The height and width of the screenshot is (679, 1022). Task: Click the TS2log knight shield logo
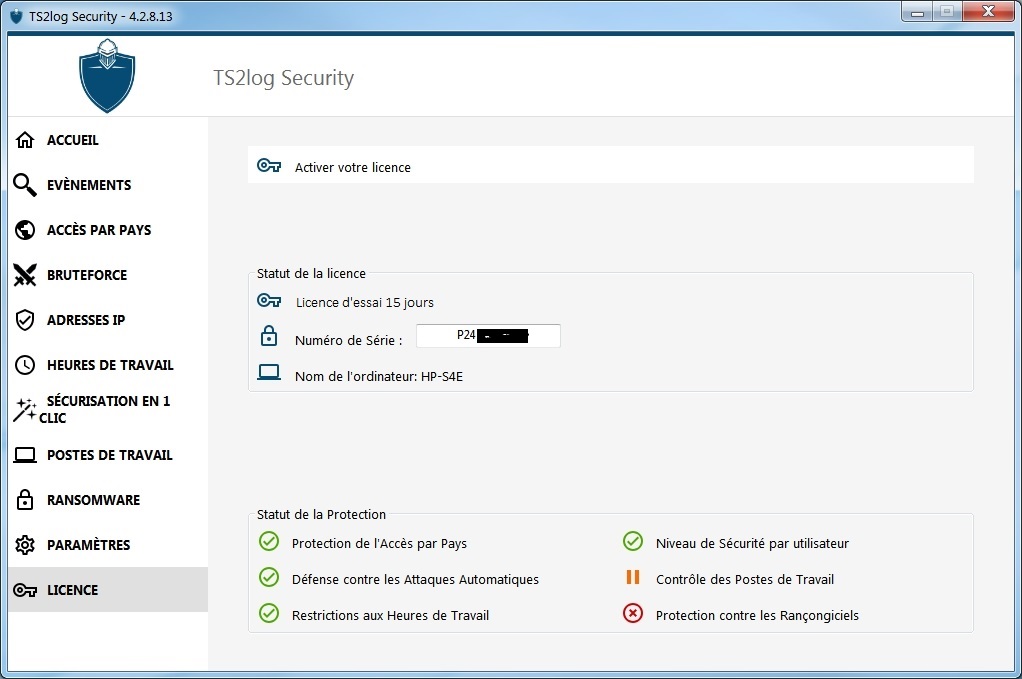click(x=107, y=76)
